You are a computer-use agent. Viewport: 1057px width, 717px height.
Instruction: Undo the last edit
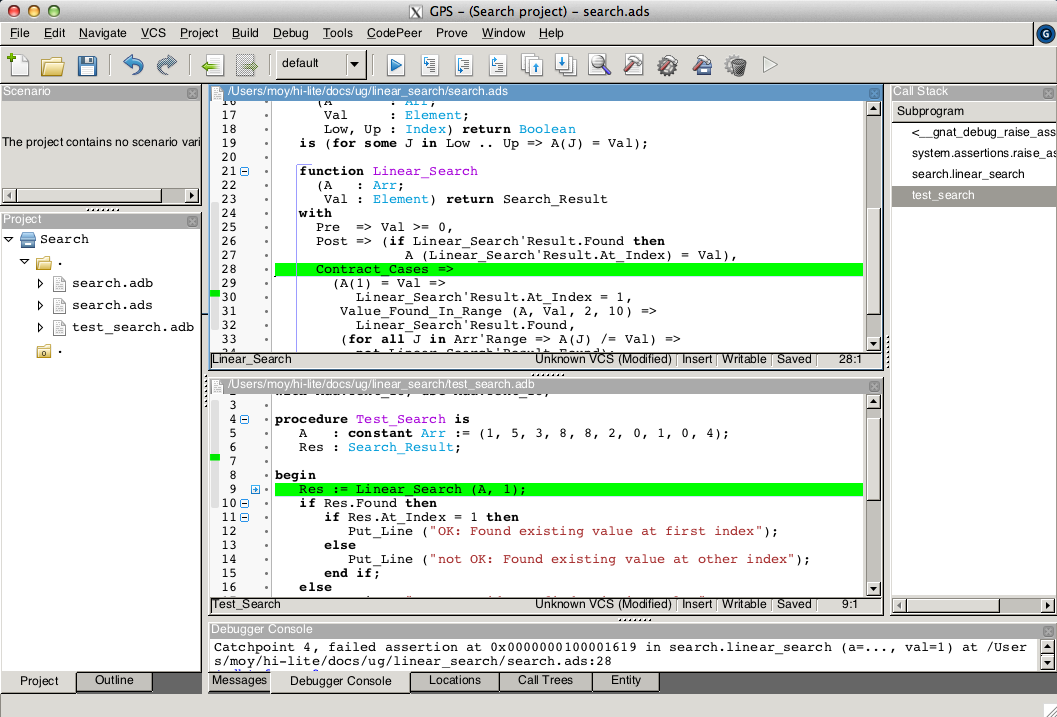[x=133, y=65]
